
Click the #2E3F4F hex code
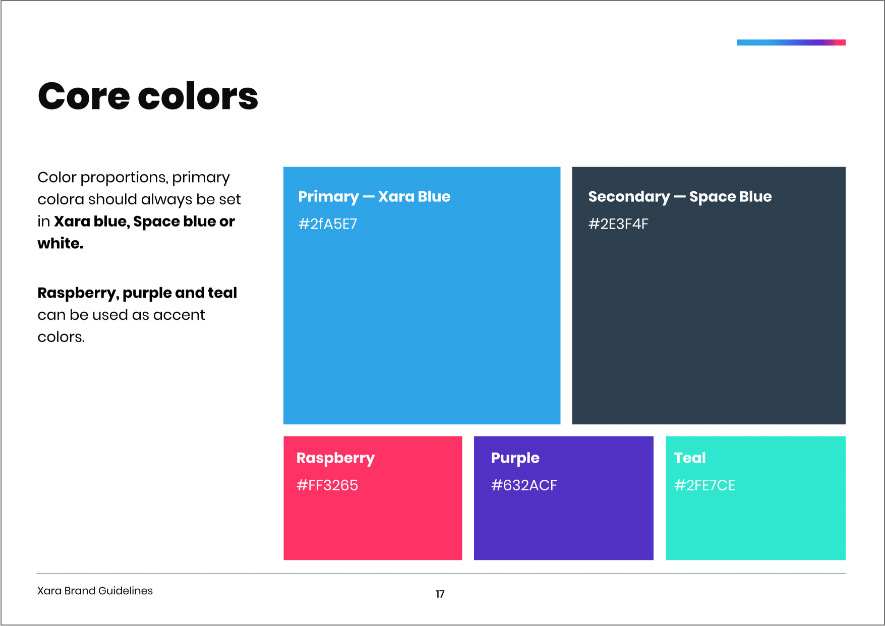(618, 224)
